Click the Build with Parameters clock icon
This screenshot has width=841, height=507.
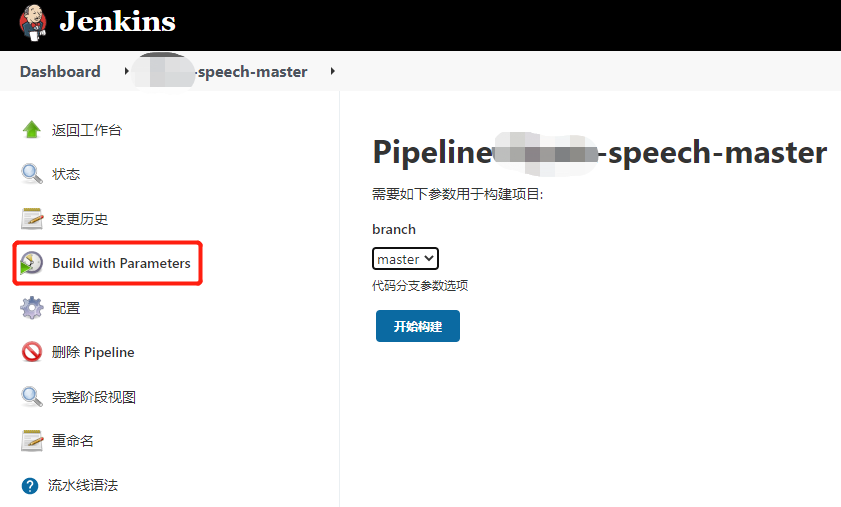(x=32, y=263)
